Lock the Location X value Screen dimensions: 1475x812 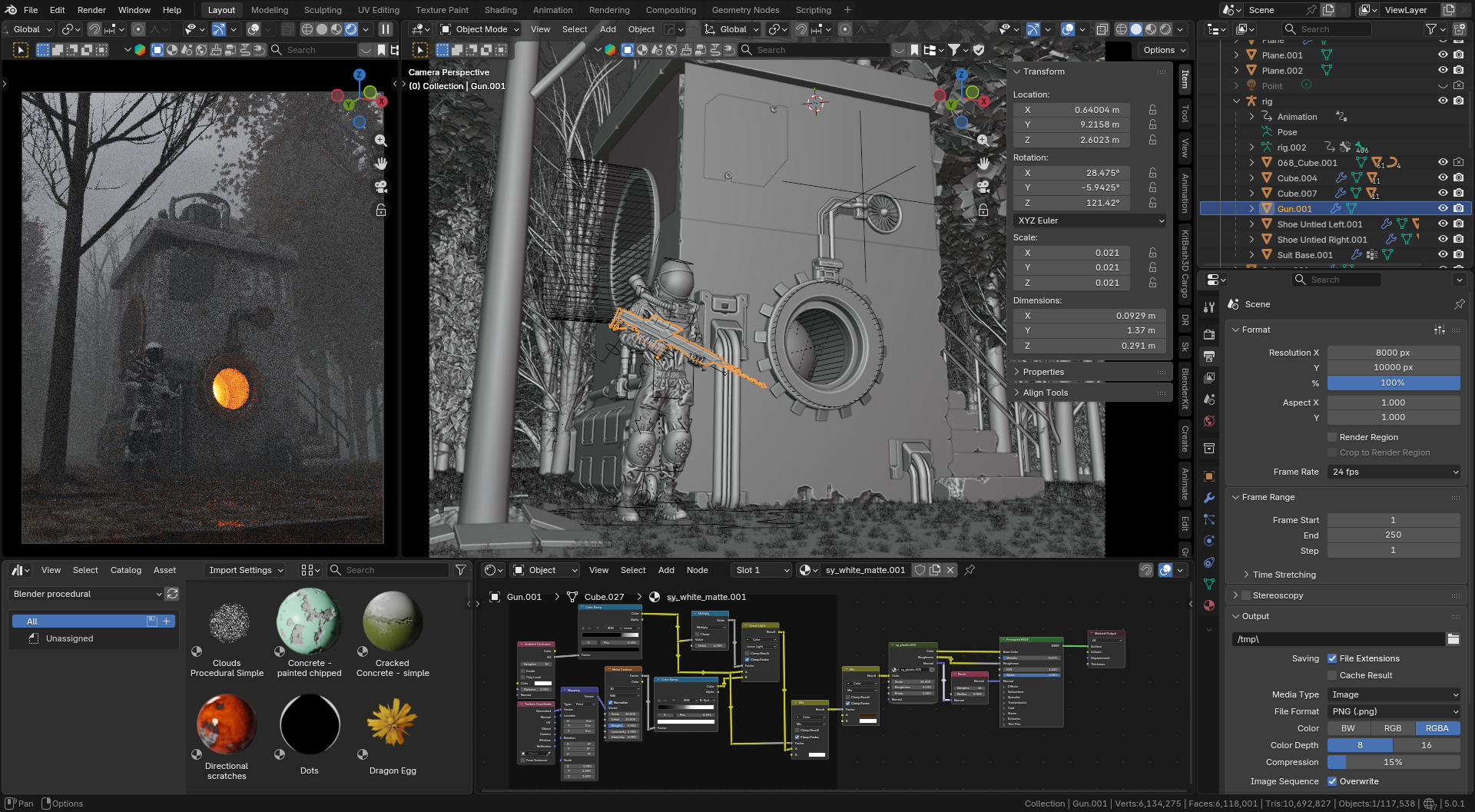pos(1152,110)
